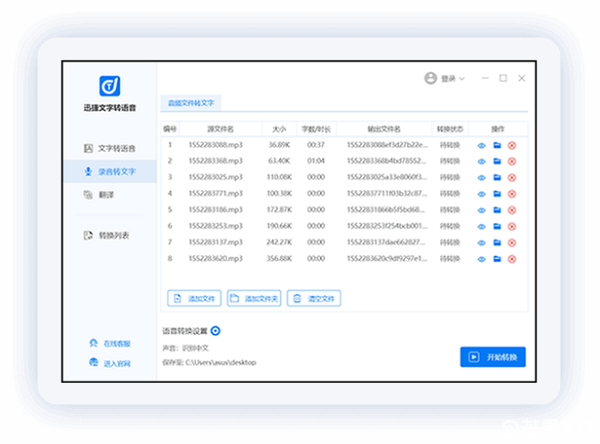
Task: Click the 源文件名 column header
Action: (x=220, y=129)
